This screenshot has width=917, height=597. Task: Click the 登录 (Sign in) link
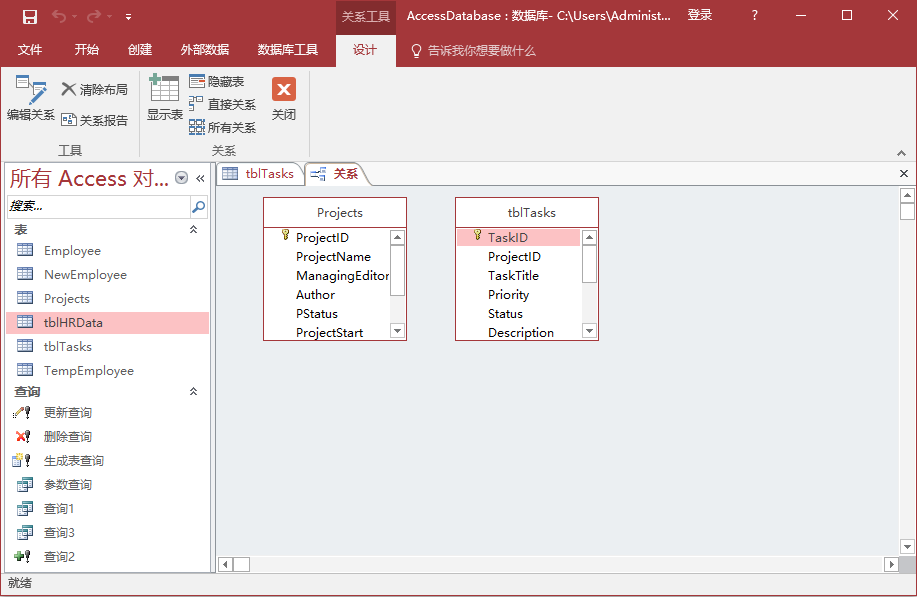(700, 16)
